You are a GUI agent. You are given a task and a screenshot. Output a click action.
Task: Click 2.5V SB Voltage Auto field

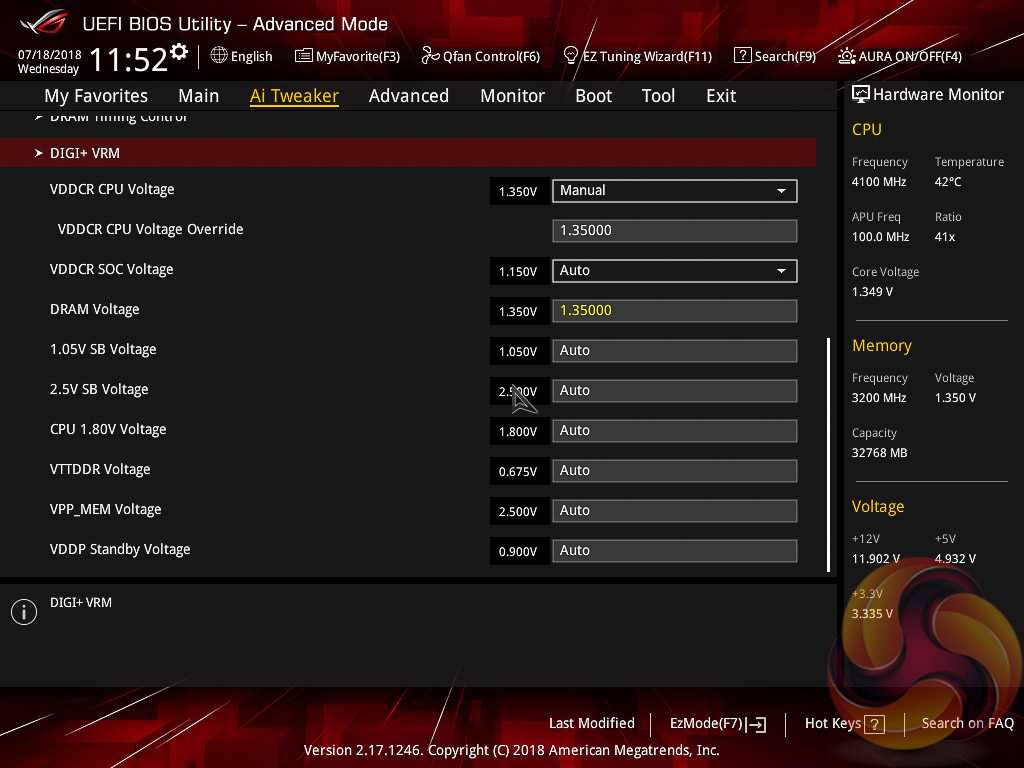pyautogui.click(x=675, y=391)
